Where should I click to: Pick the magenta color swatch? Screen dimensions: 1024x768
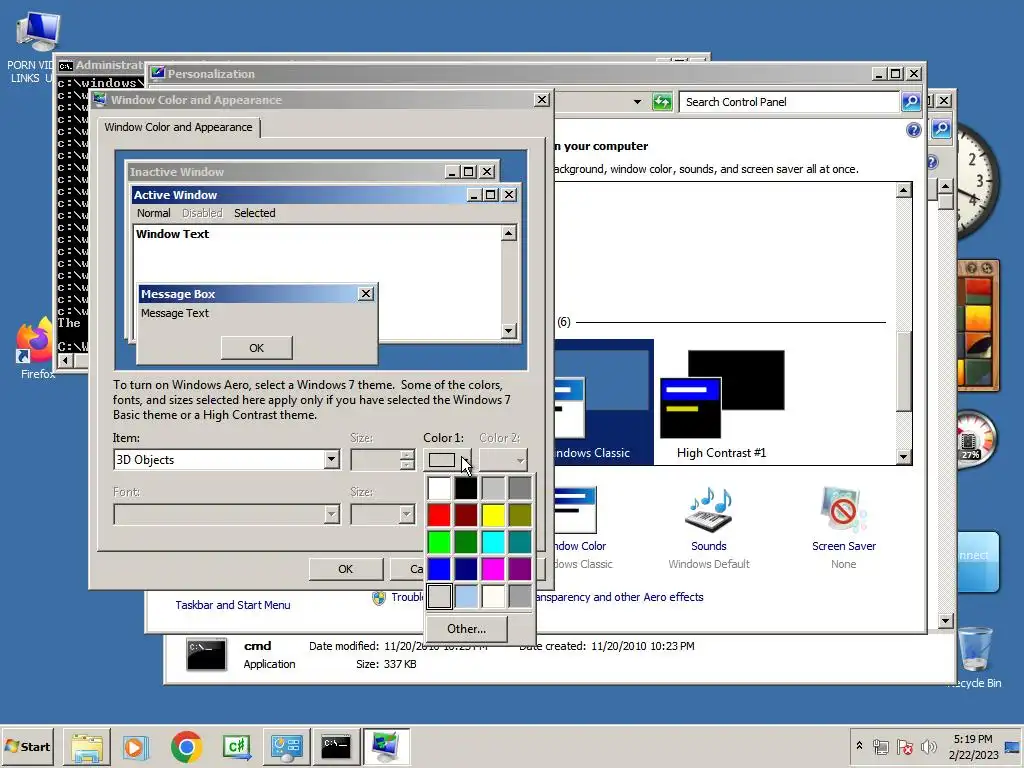coord(494,569)
